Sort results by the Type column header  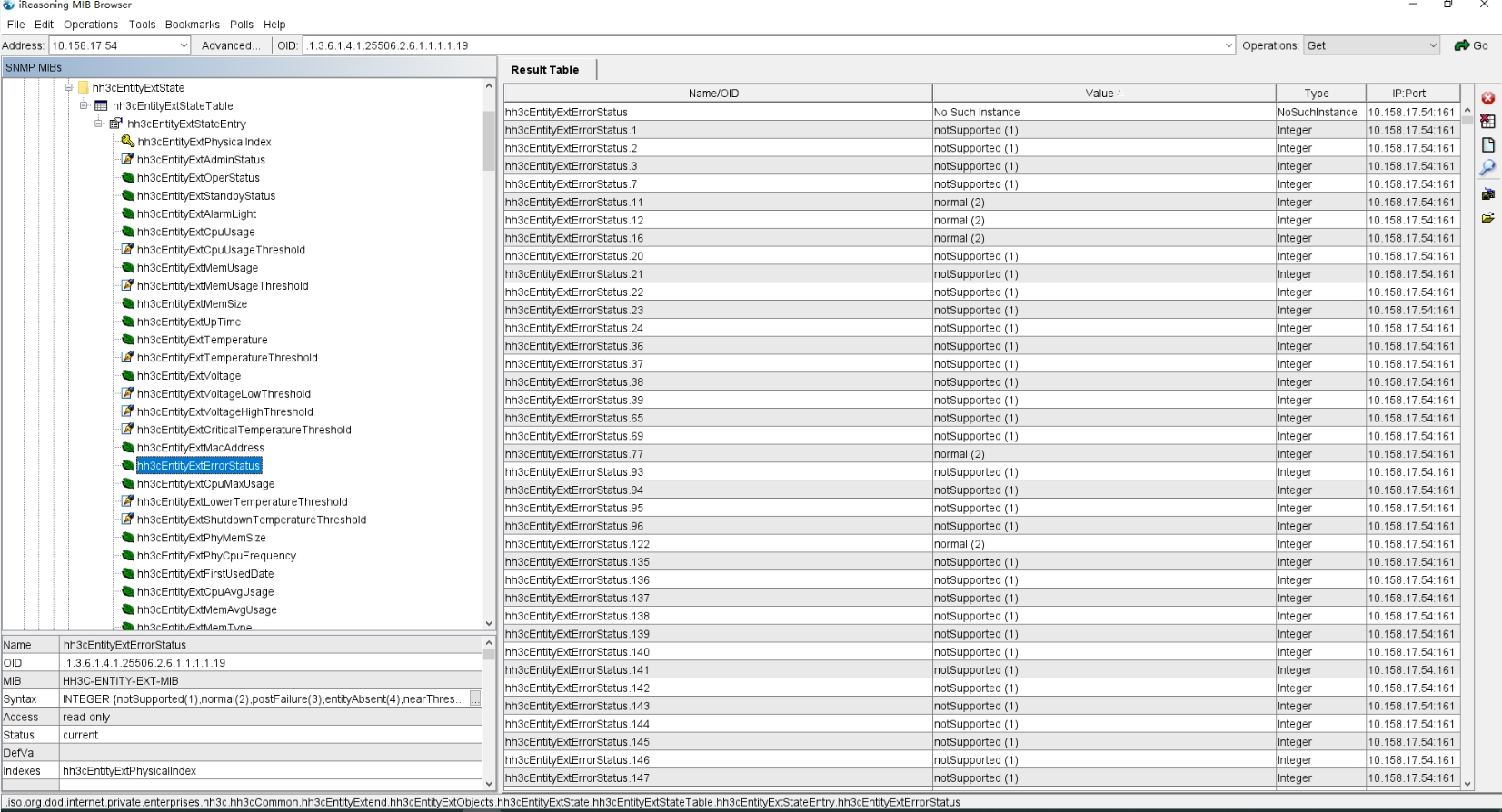click(1321, 93)
